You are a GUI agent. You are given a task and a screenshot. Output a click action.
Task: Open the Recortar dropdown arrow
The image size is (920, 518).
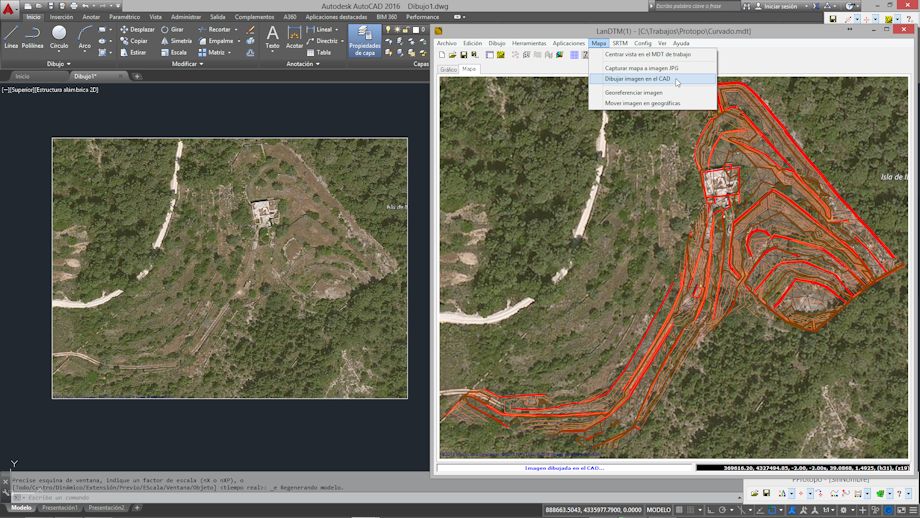[x=236, y=29]
